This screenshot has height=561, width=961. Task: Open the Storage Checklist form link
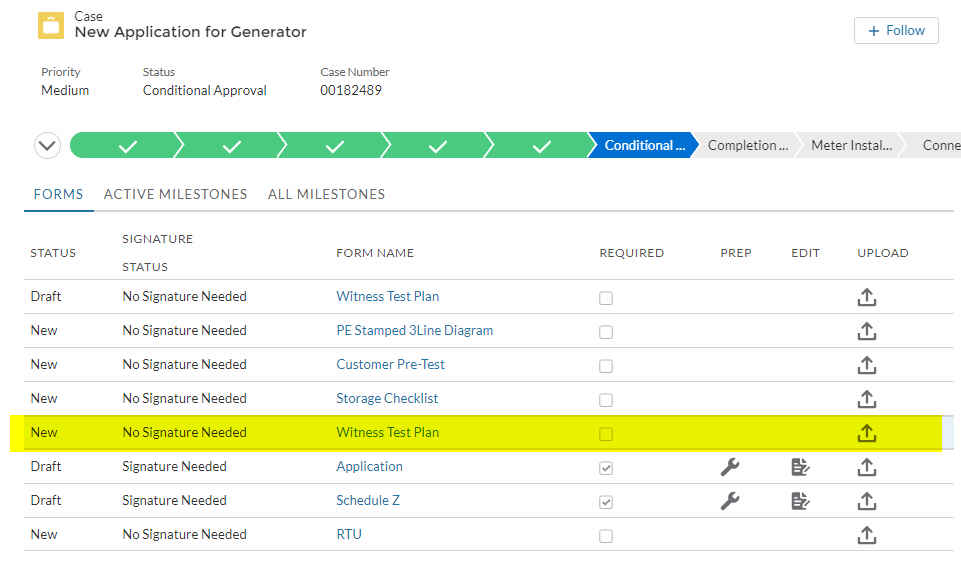(387, 398)
